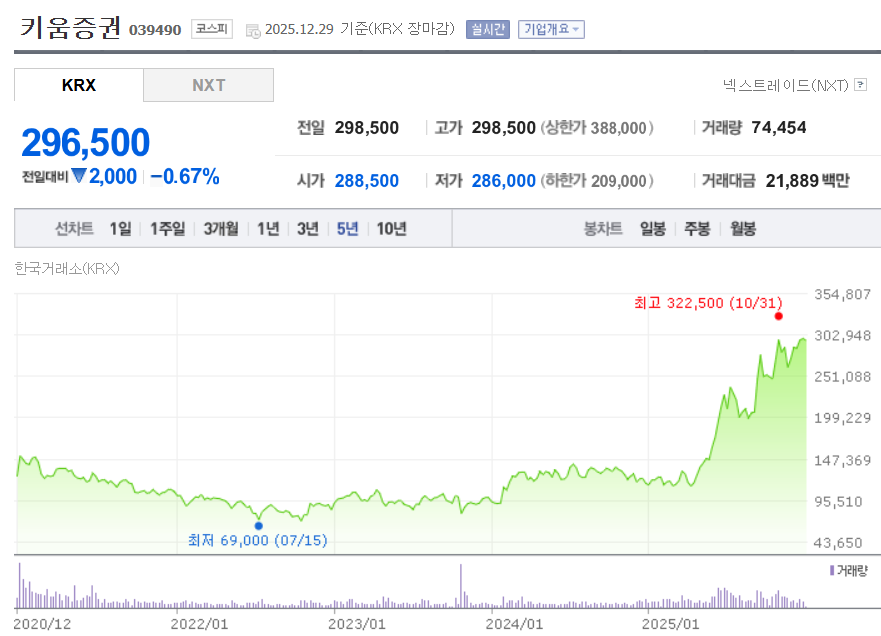881x636 pixels.
Task: Switch to 월봉 candlestick chart
Action: [x=743, y=229]
